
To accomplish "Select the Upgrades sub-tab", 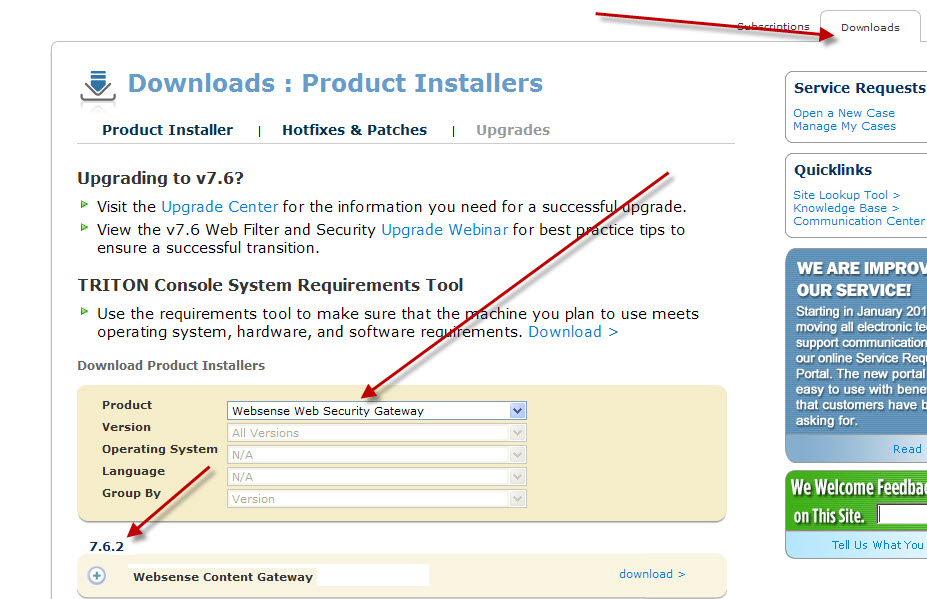I will (x=513, y=130).
